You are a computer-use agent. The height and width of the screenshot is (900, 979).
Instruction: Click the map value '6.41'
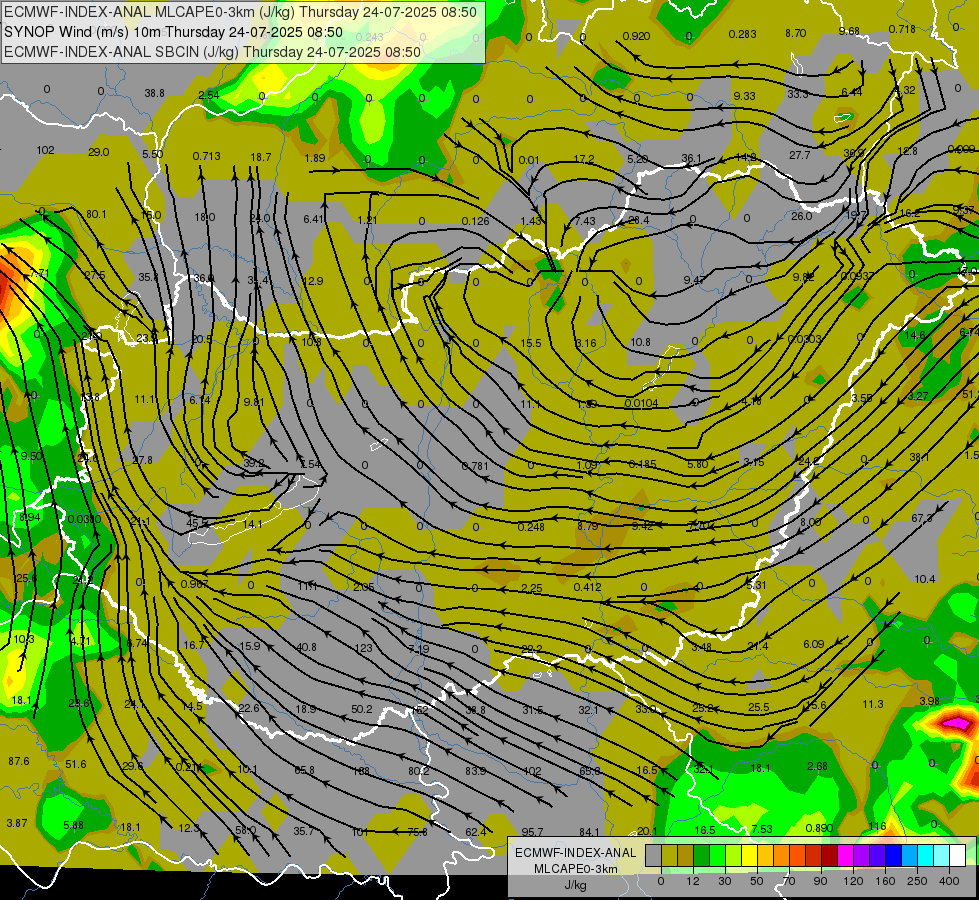click(314, 219)
